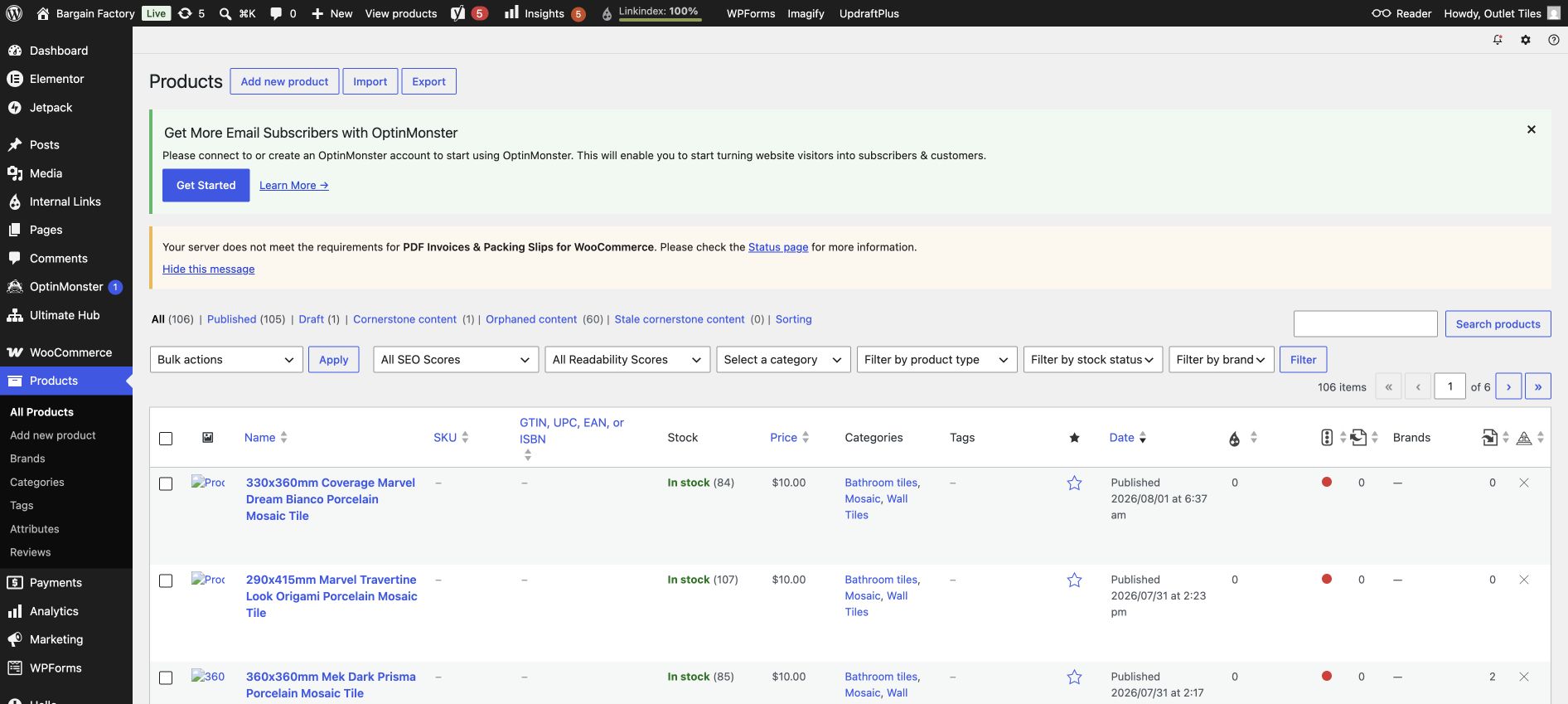Click the Export button

(x=428, y=81)
